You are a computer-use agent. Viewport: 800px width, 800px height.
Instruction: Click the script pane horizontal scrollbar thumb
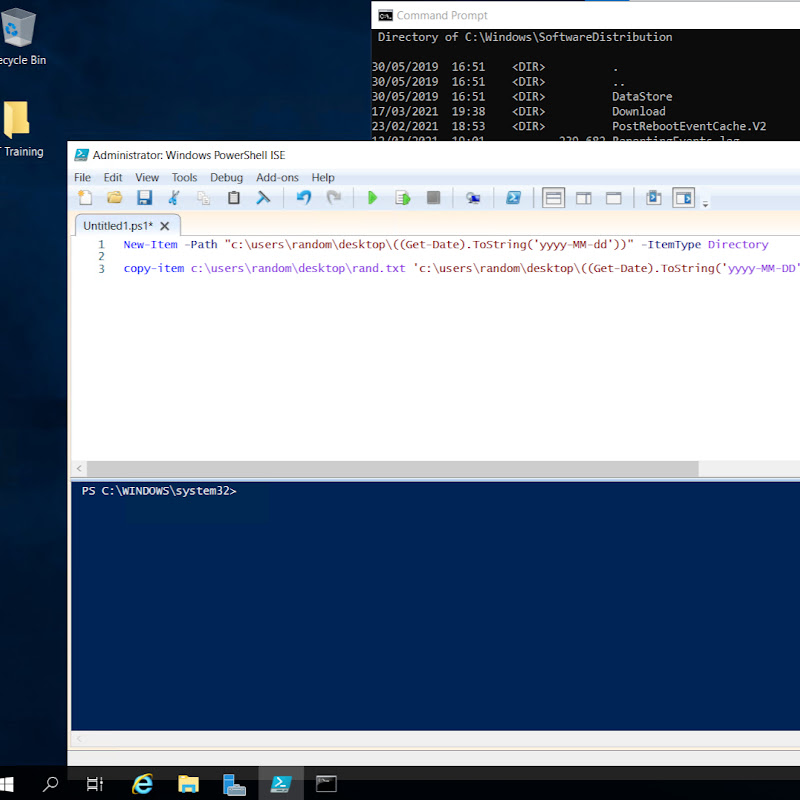[x=392, y=468]
